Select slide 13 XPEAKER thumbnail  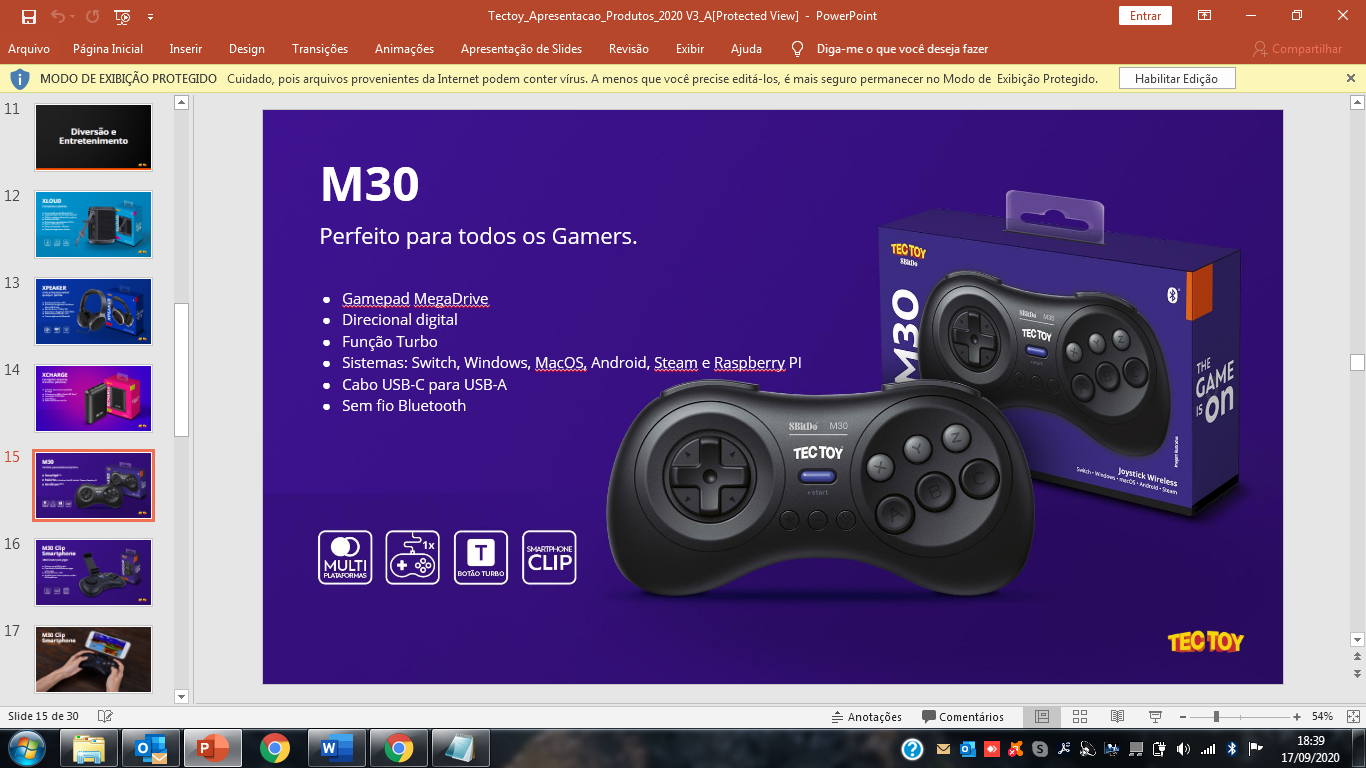pyautogui.click(x=94, y=311)
